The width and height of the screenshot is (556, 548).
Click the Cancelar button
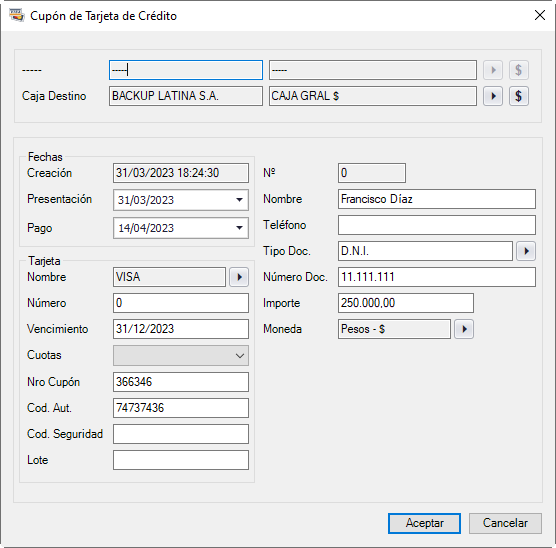tap(505, 523)
